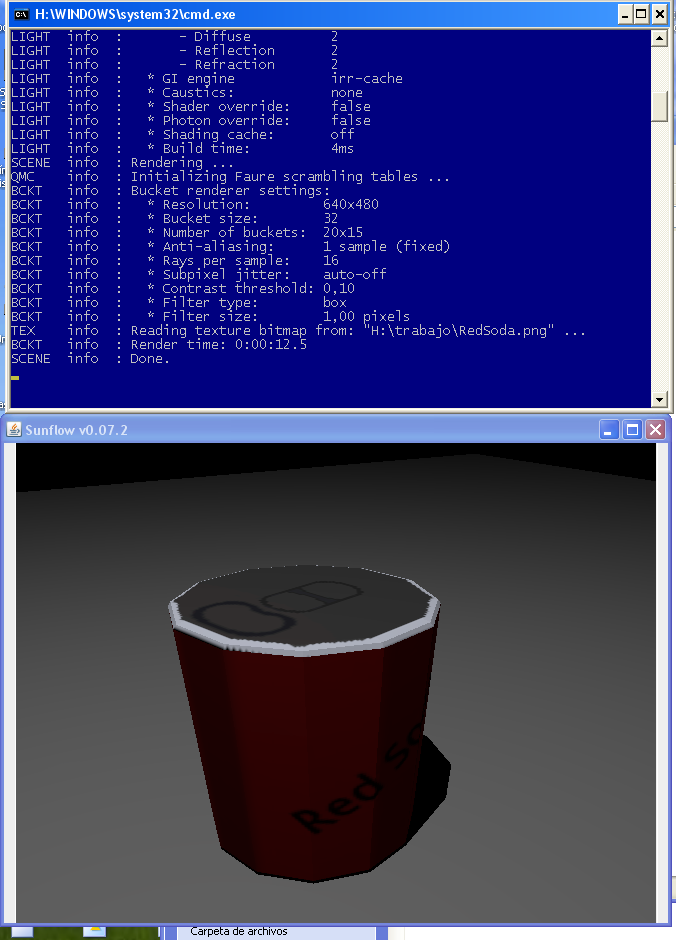
Task: Click the 'Subpixel jitter: auto-off' line
Action: click(198, 275)
